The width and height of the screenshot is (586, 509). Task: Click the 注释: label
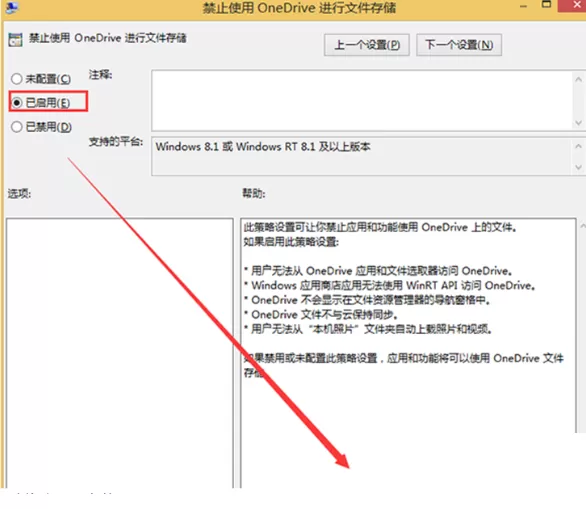point(100,75)
